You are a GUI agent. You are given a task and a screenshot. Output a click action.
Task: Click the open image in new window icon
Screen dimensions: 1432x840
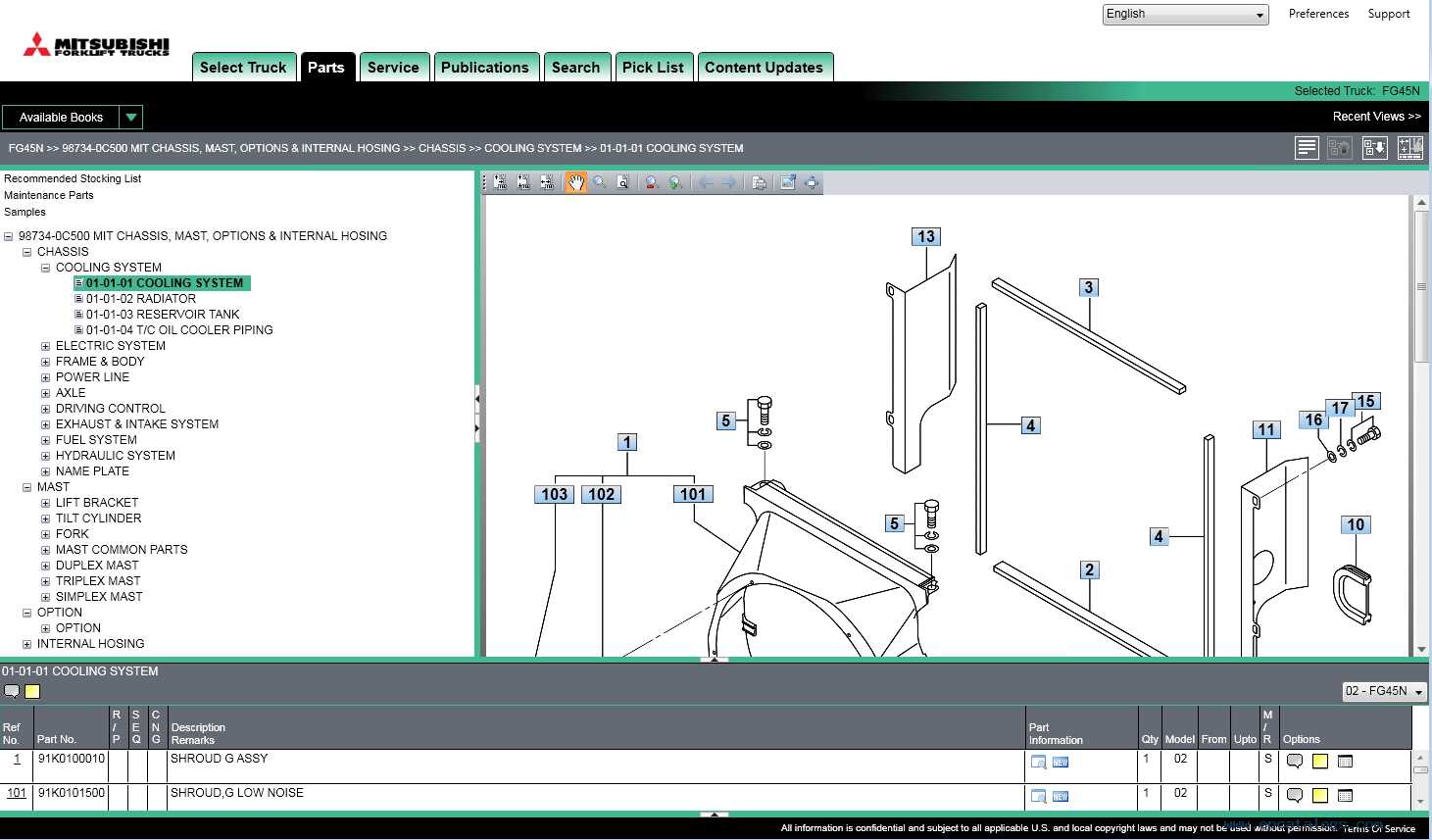tap(788, 182)
